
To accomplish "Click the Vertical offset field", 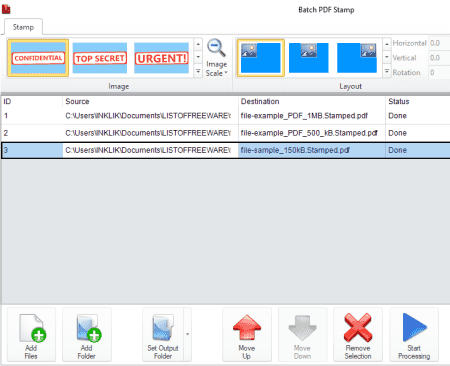I will tap(439, 58).
